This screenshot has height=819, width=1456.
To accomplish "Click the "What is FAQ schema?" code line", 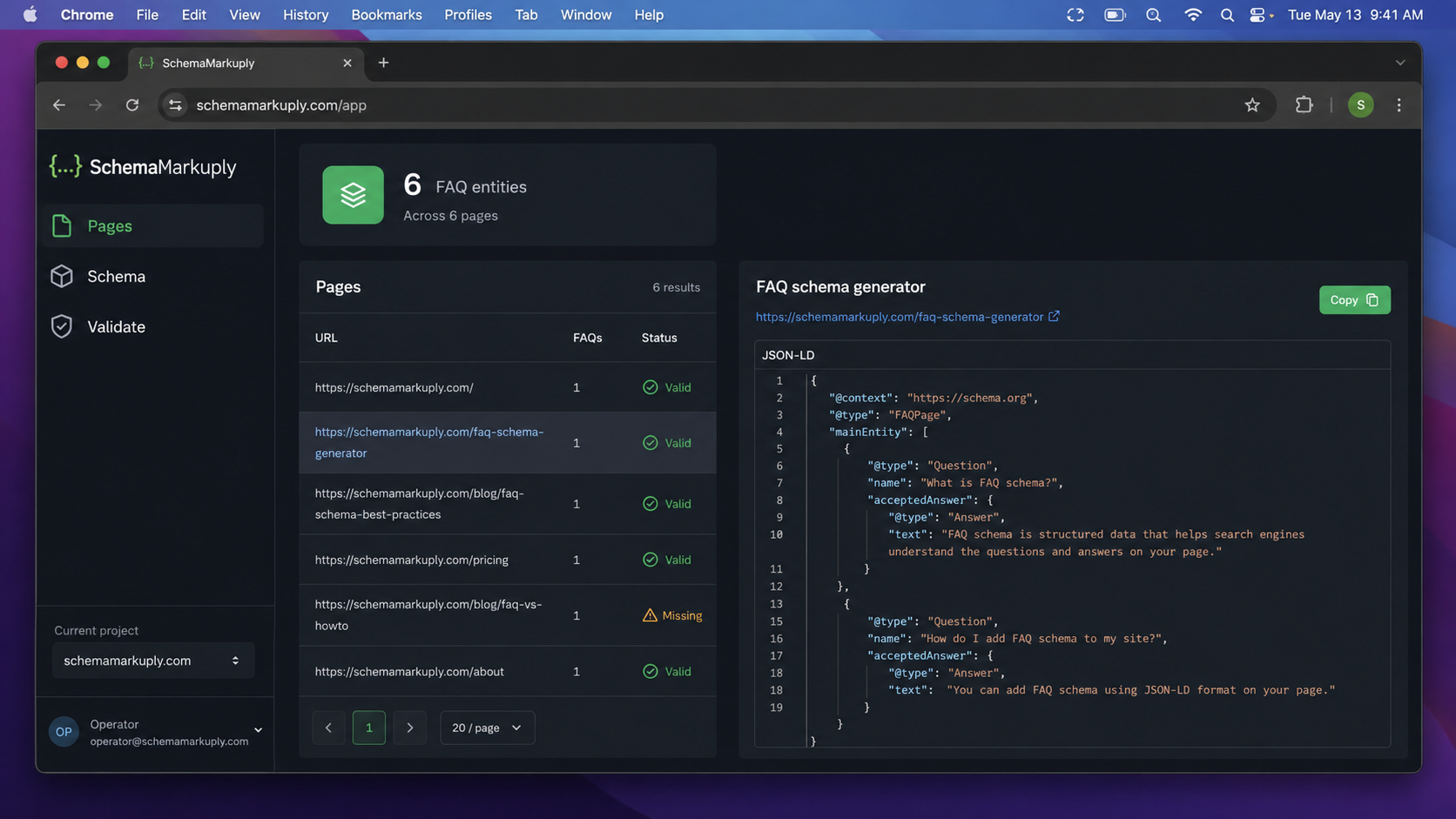I will (965, 483).
